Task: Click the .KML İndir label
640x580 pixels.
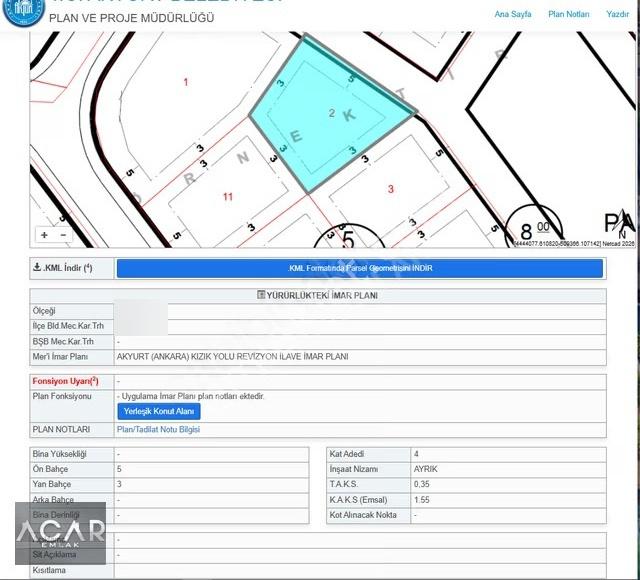Action: coord(68,268)
